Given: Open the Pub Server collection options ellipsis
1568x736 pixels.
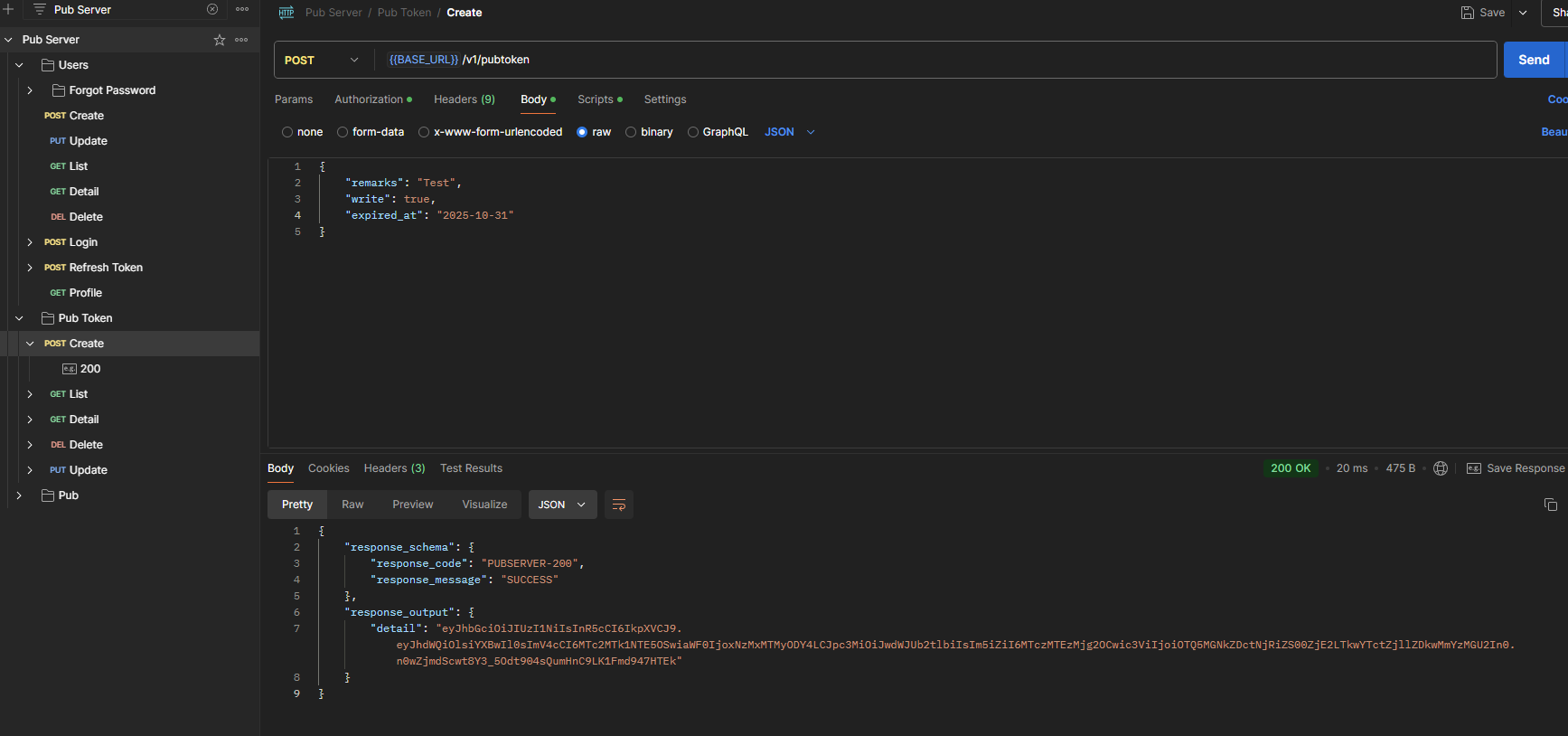Looking at the screenshot, I should (241, 40).
